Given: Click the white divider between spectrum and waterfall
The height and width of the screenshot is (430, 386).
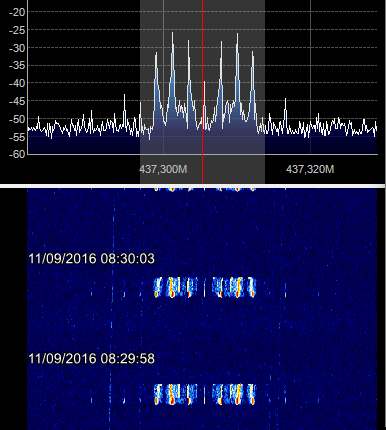Looking at the screenshot, I should click(x=193, y=186).
